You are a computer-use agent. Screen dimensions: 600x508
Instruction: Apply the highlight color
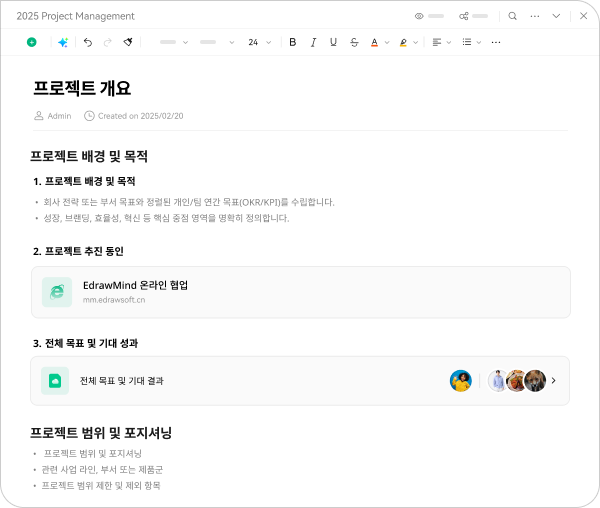point(403,42)
